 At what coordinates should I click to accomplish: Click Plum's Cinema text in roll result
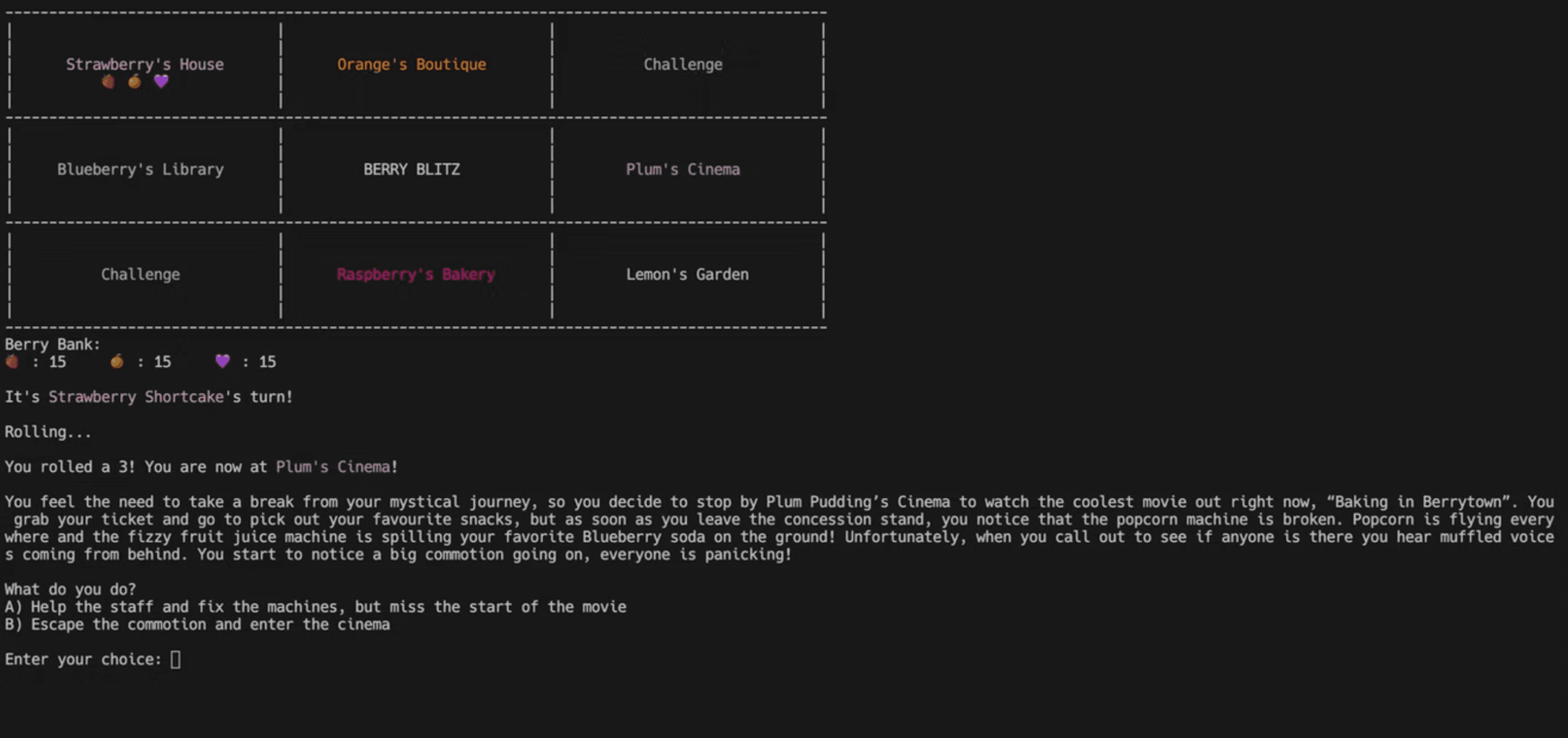(x=332, y=466)
